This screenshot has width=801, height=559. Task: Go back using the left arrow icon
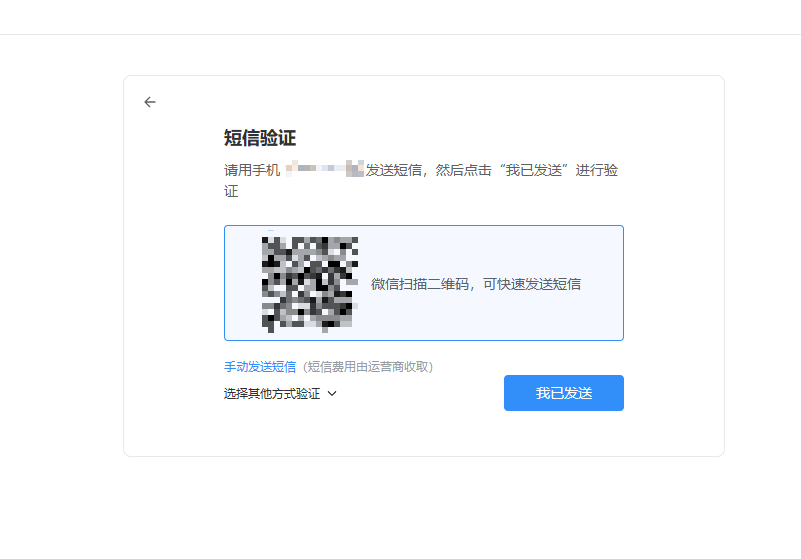point(150,102)
